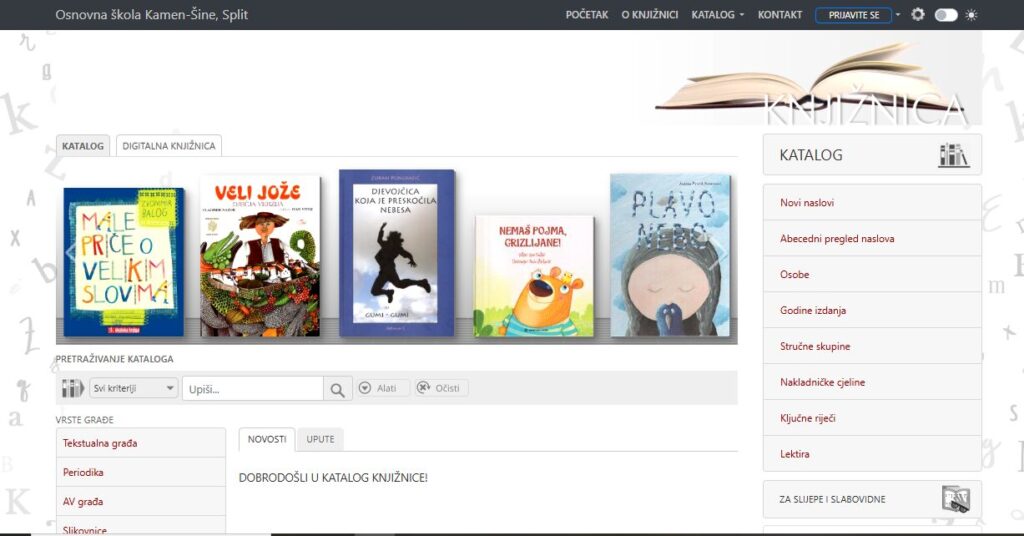
Task: Click the books icon beside search criteria
Action: pyautogui.click(x=72, y=389)
